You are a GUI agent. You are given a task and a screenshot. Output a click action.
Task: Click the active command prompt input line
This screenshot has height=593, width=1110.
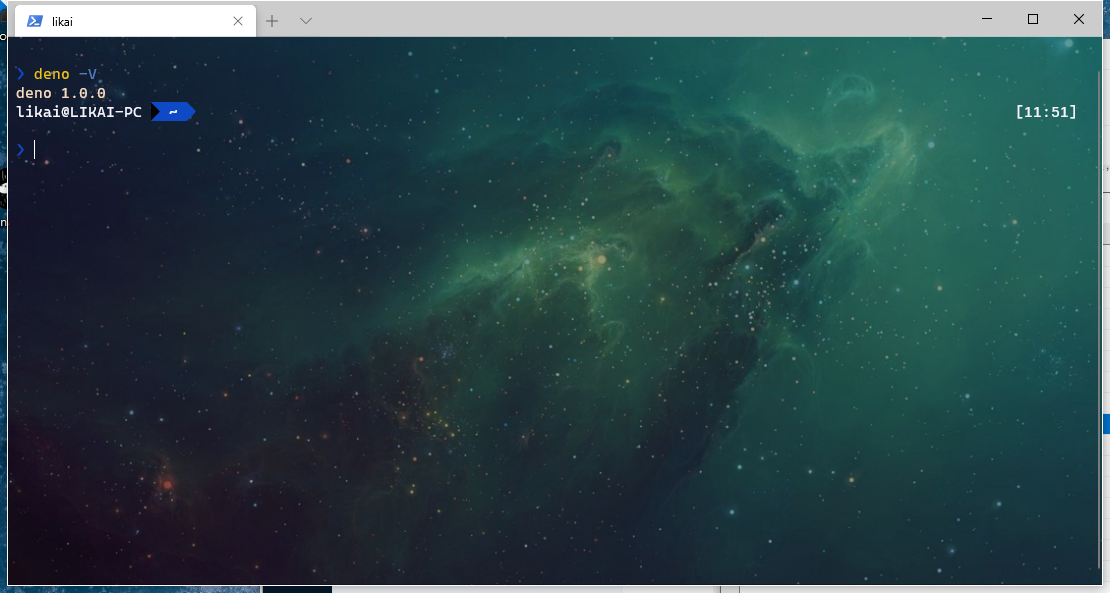coord(555,149)
